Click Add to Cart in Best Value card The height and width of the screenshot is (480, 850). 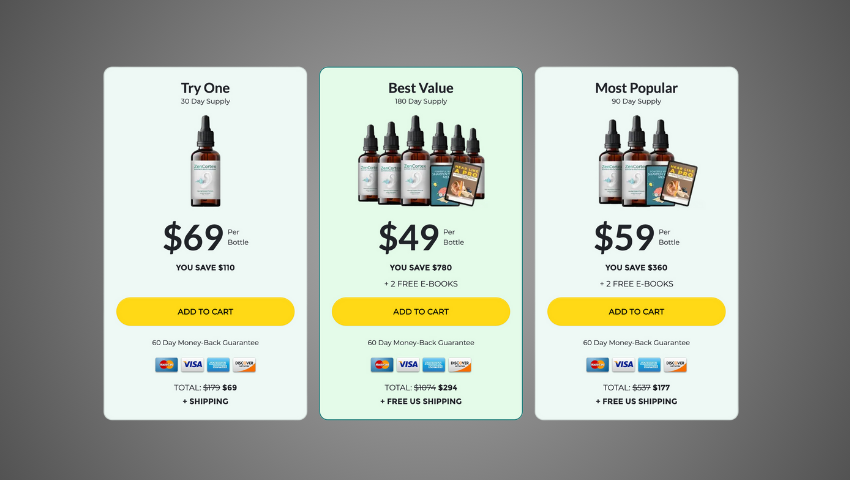(421, 311)
